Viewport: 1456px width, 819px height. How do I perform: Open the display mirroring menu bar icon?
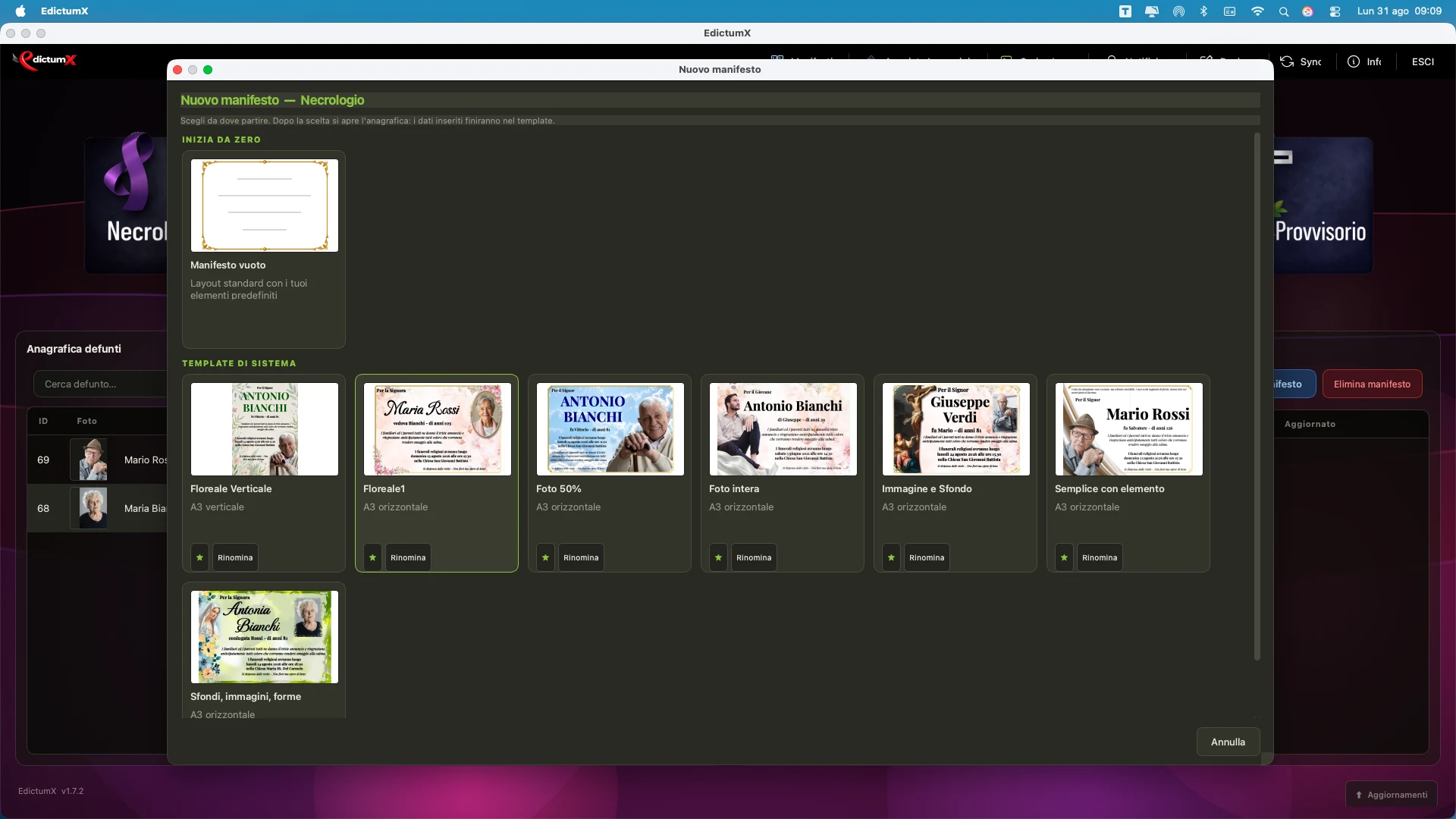click(1152, 11)
